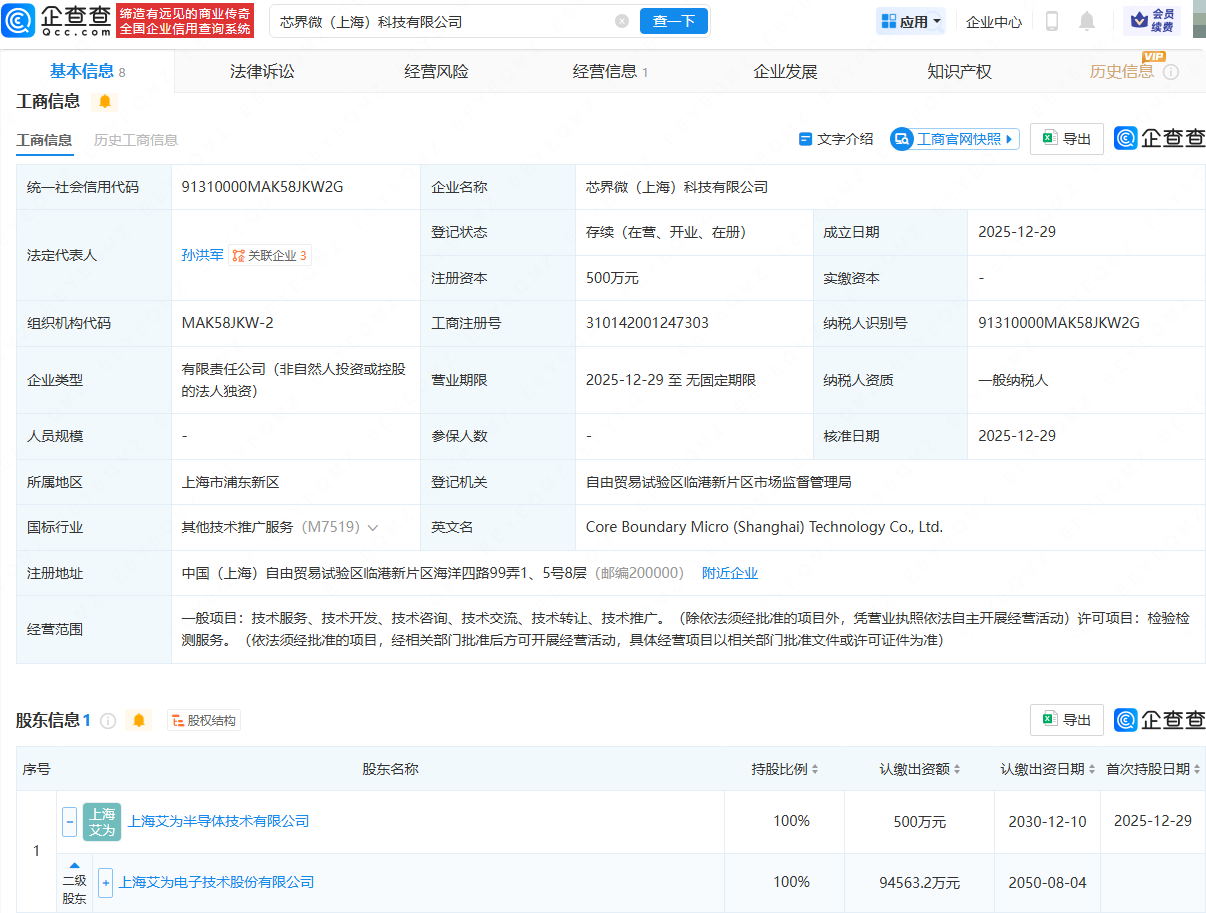Expand shareholder 上海艾为电子技术股份有限公司 with plus icon
The width and height of the screenshot is (1206, 913).
[x=106, y=882]
